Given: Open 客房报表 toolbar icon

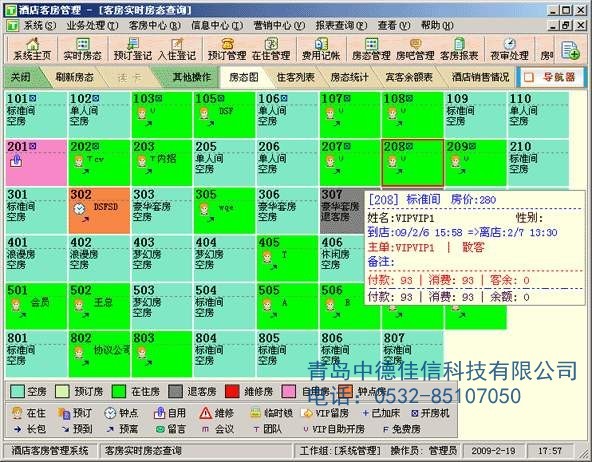Looking at the screenshot, I should tap(459, 49).
